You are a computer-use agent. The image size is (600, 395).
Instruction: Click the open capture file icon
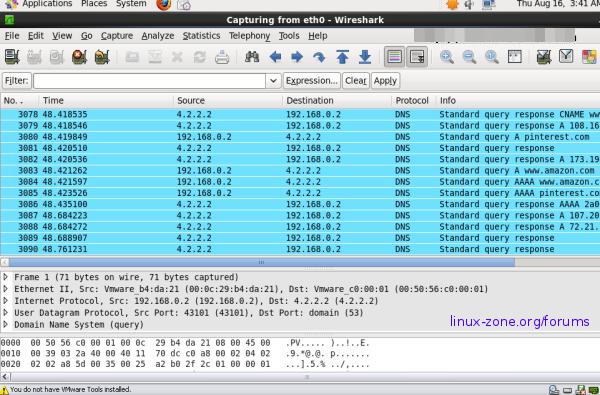(x=132, y=57)
